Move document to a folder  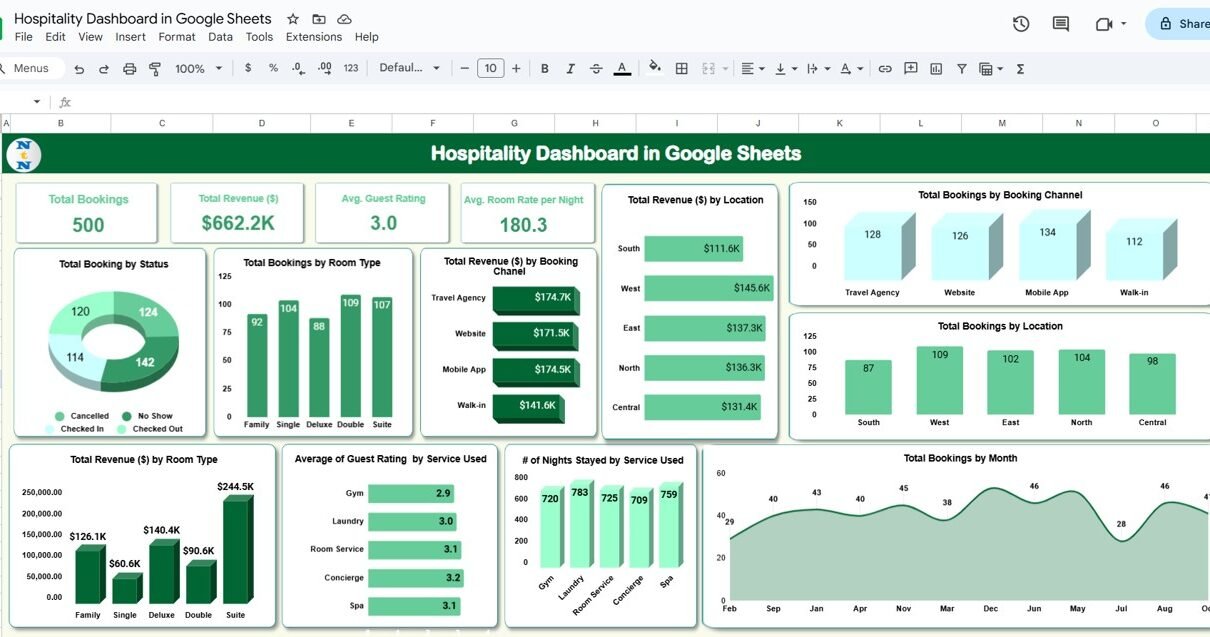tap(319, 19)
